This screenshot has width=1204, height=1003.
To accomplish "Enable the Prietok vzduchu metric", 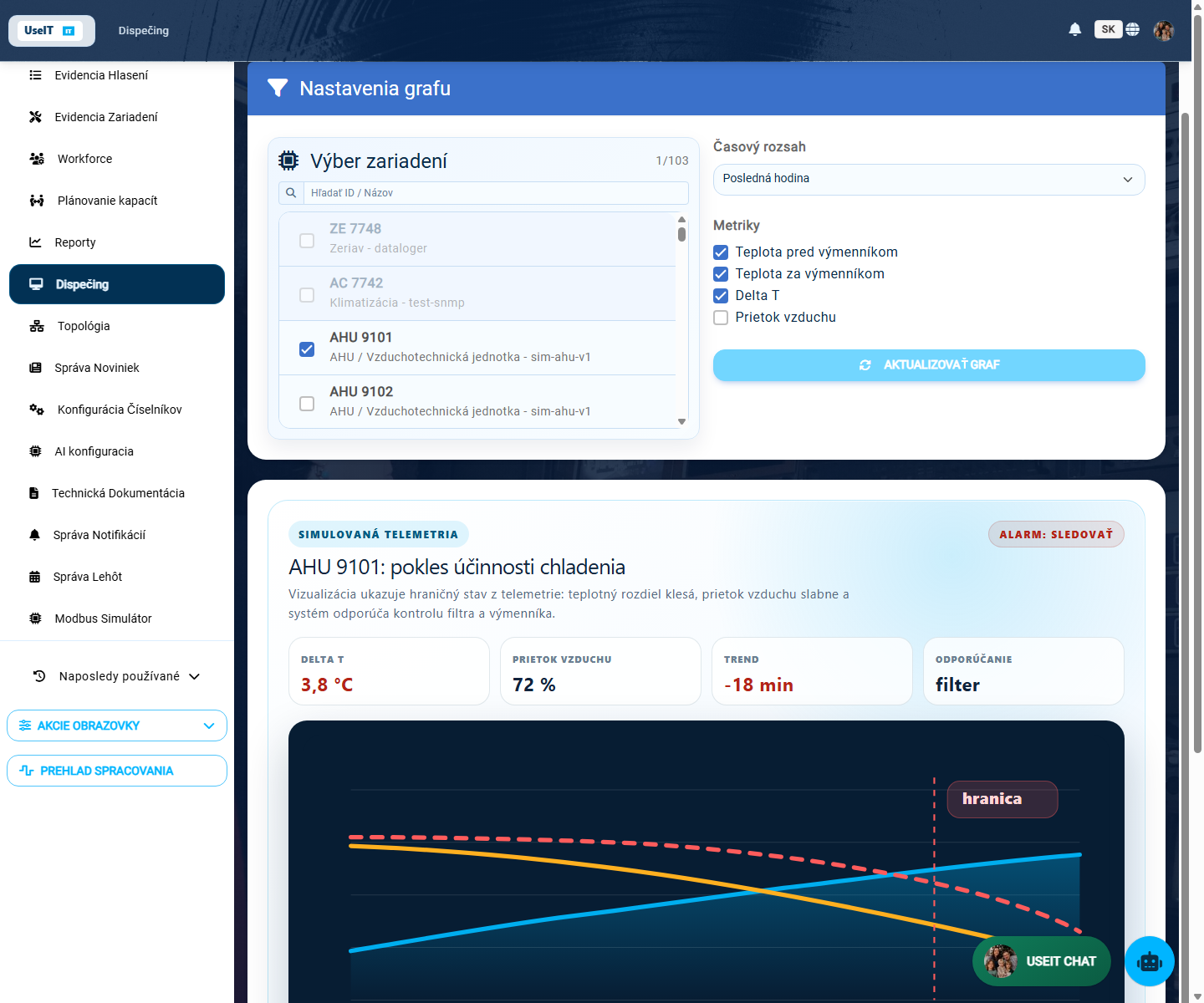I will tap(721, 318).
